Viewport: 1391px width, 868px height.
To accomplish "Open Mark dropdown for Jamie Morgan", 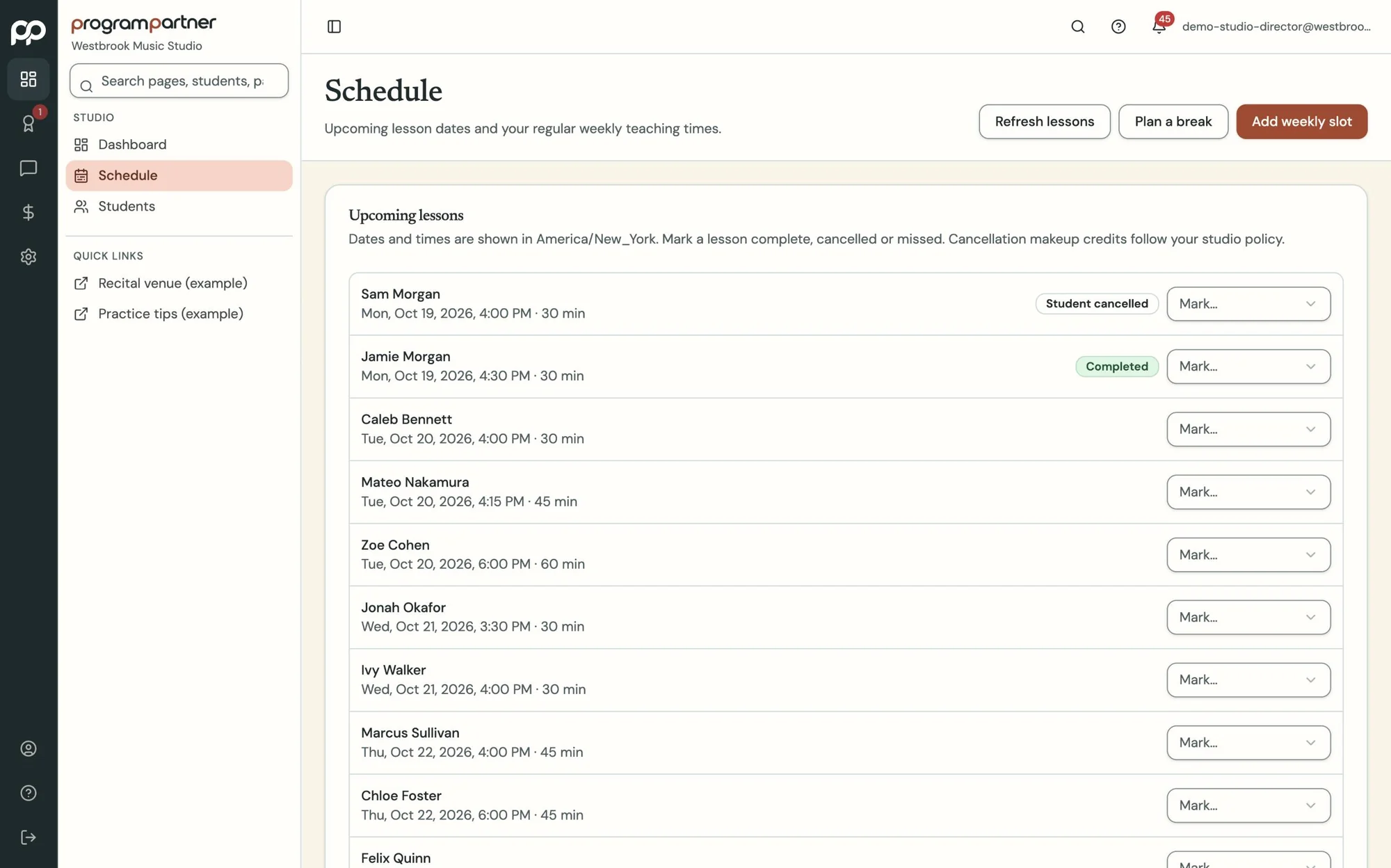I will [x=1248, y=367].
